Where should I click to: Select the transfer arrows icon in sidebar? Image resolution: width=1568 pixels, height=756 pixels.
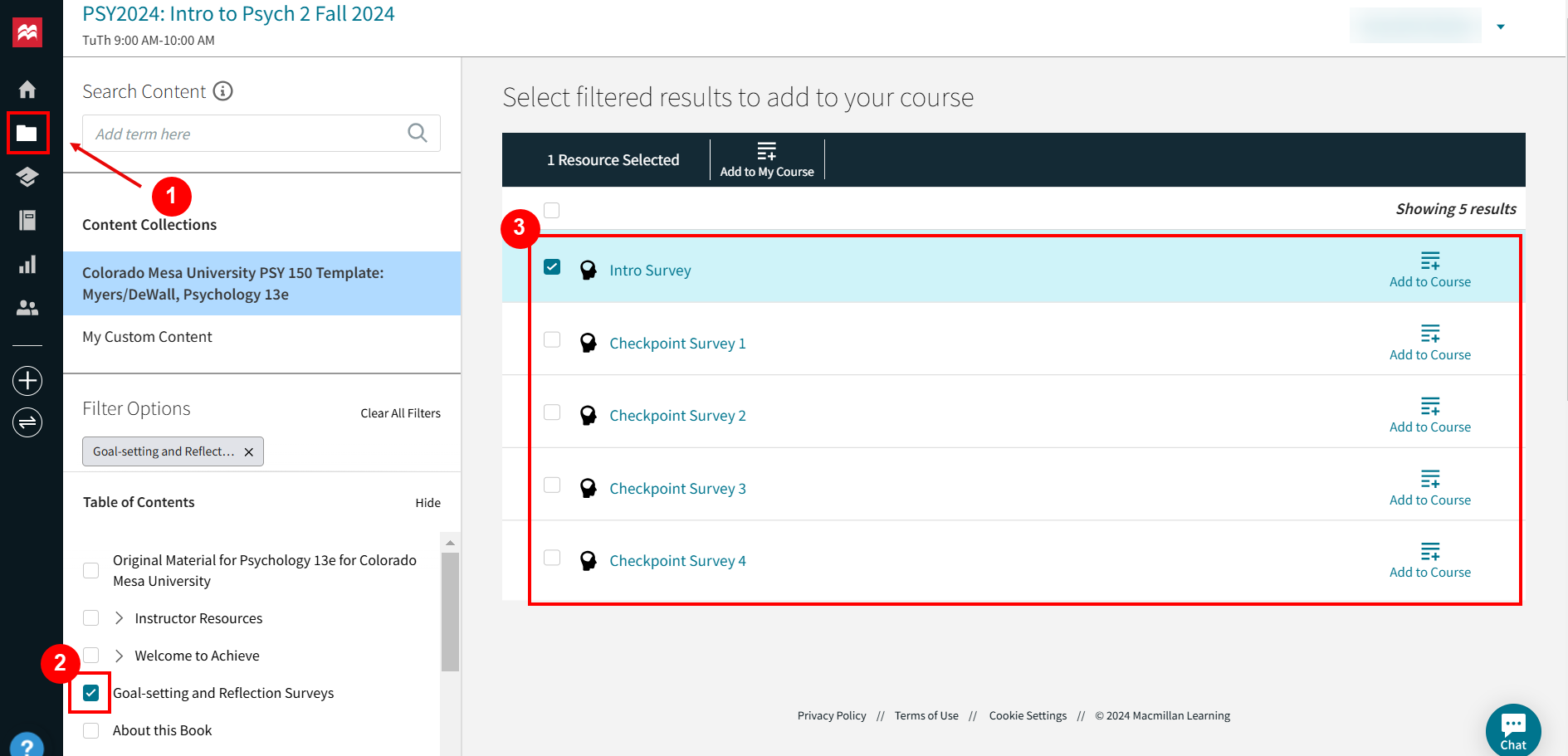pyautogui.click(x=27, y=422)
